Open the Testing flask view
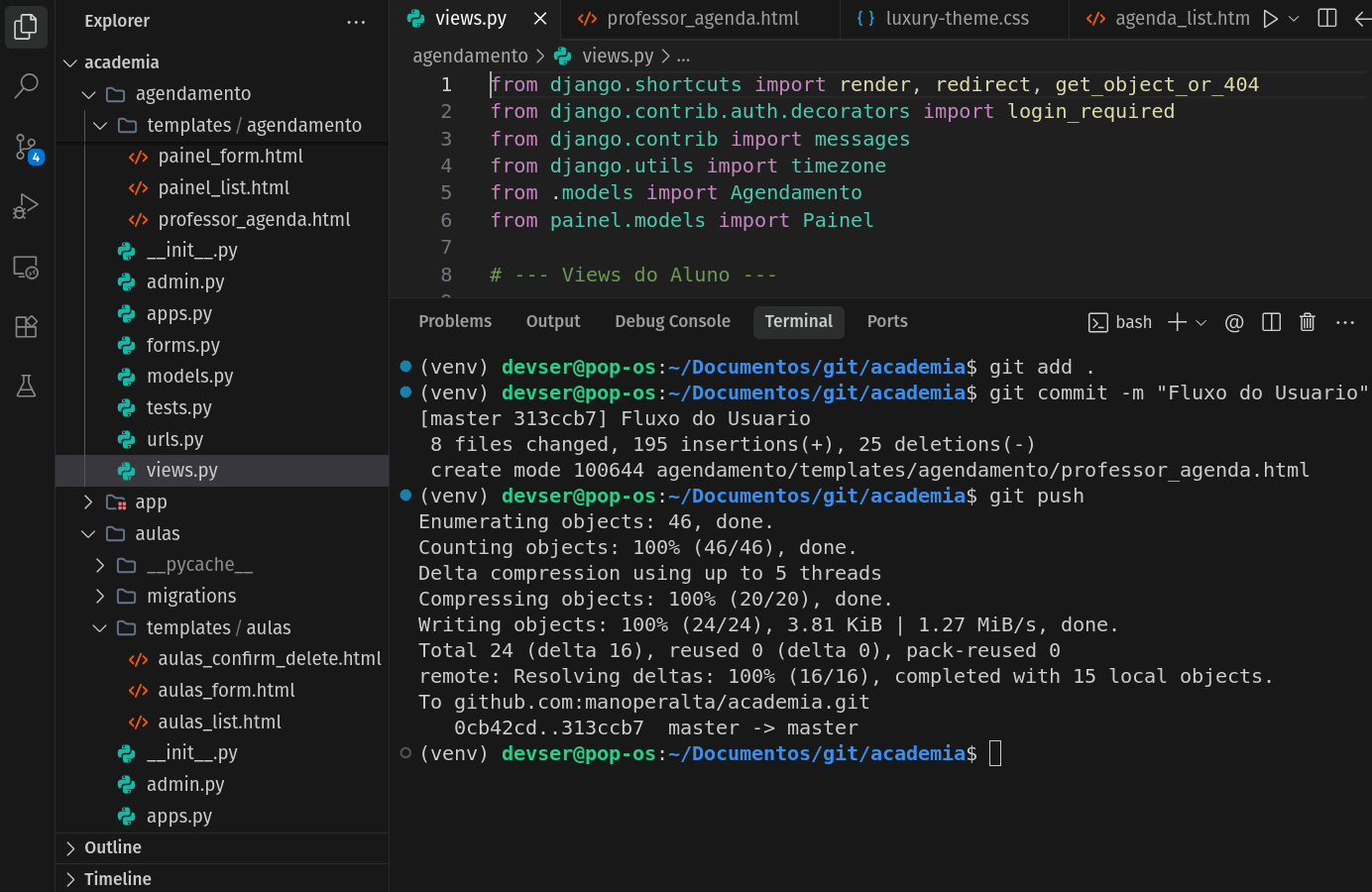The image size is (1372, 892). 27,386
